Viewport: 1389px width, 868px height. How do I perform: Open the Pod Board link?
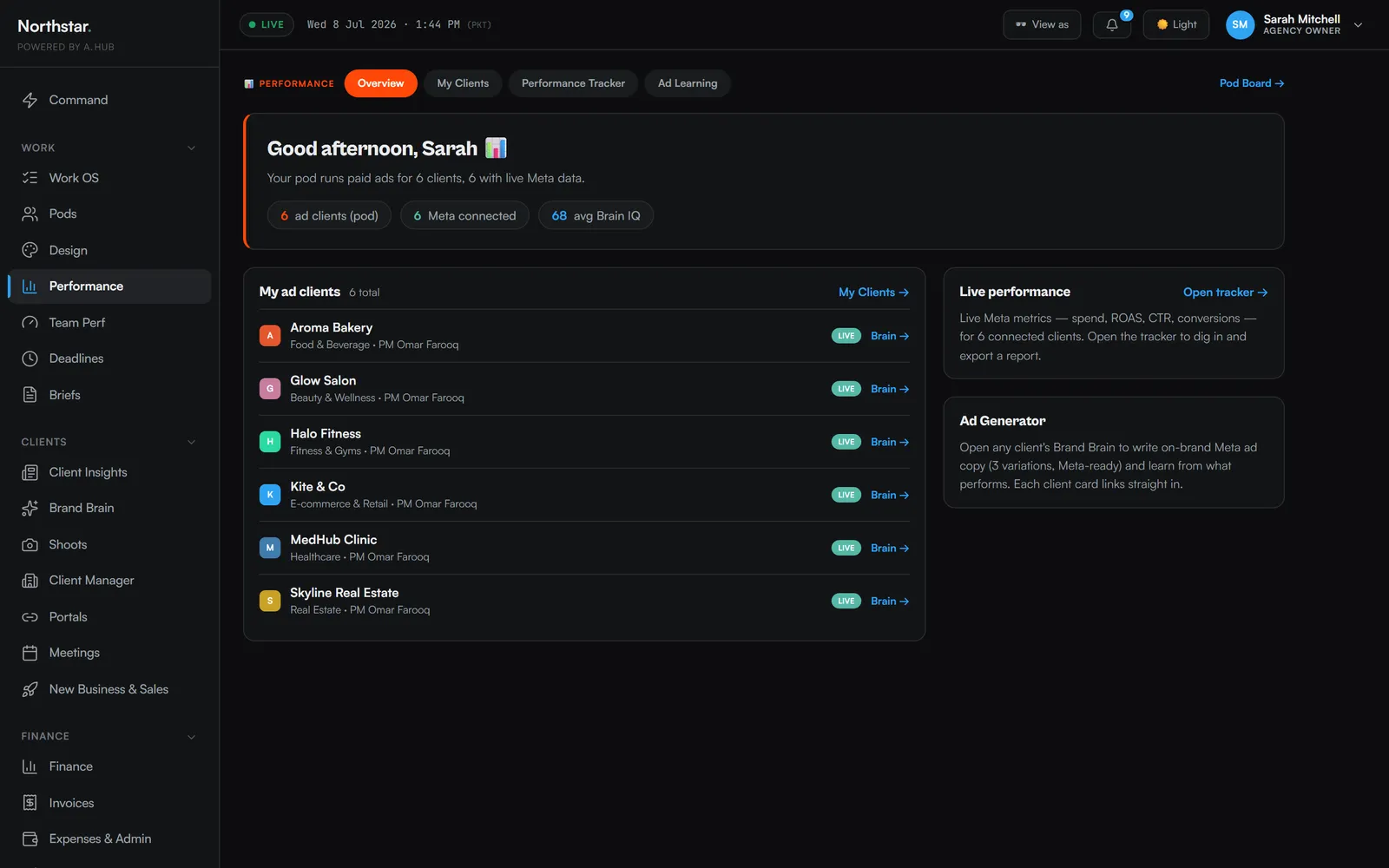[x=1251, y=83]
